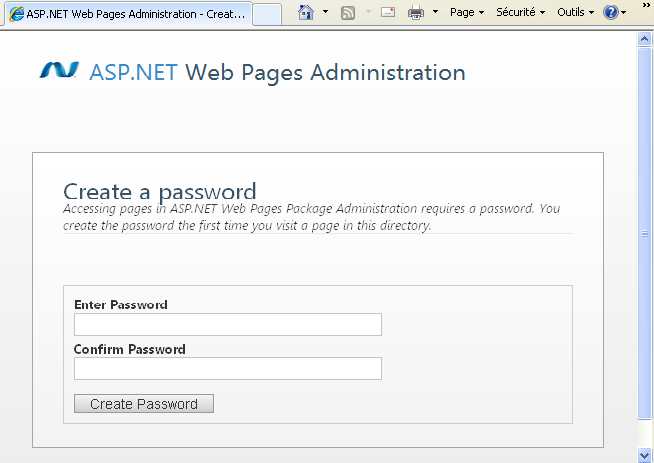
Task: Click the Read Mail envelope icon
Action: pos(388,13)
